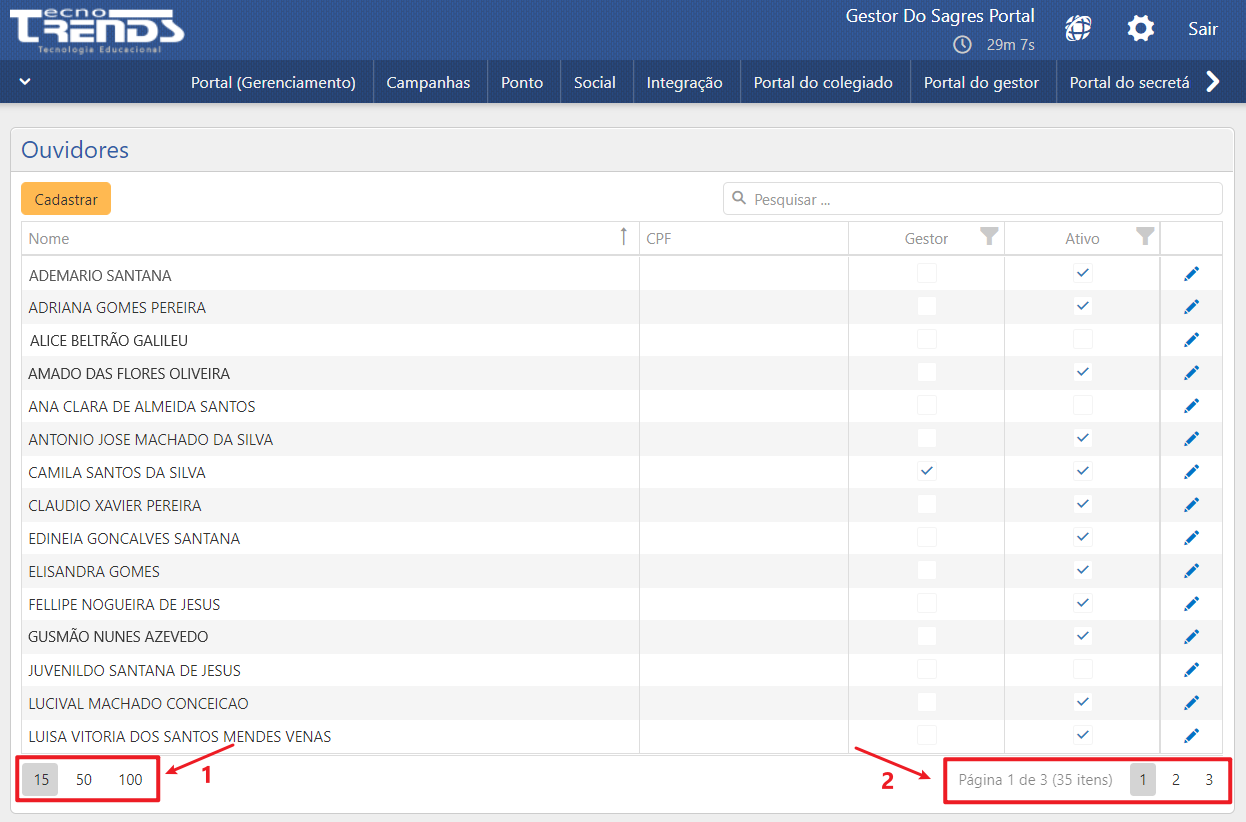Open settings gear icon in header
This screenshot has height=822, width=1246.
click(x=1140, y=29)
